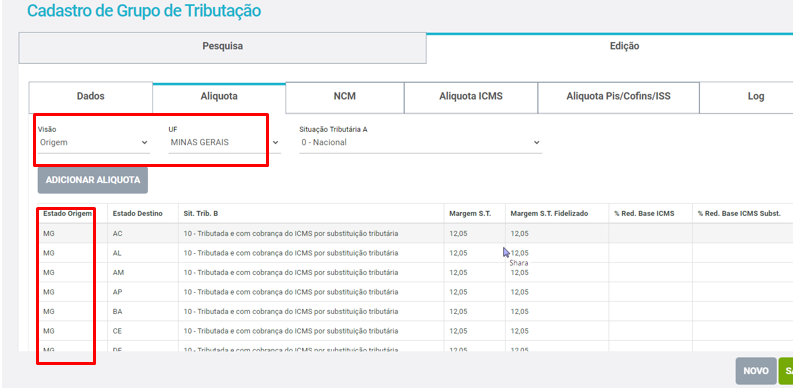Select the row with destination AC

click(x=415, y=234)
